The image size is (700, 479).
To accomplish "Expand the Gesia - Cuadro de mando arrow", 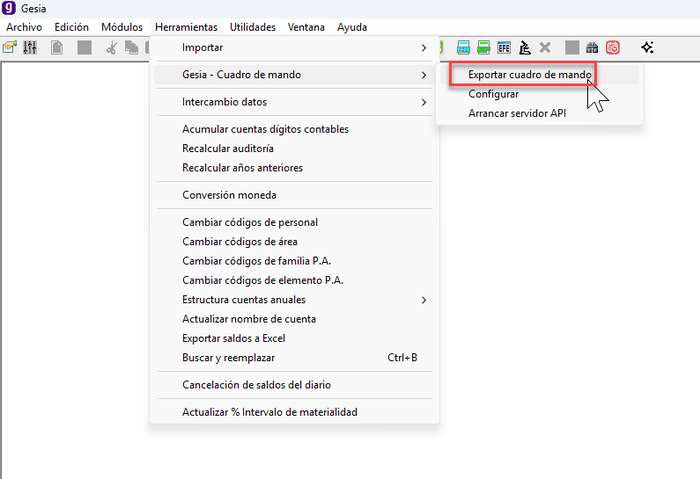I will (x=424, y=75).
